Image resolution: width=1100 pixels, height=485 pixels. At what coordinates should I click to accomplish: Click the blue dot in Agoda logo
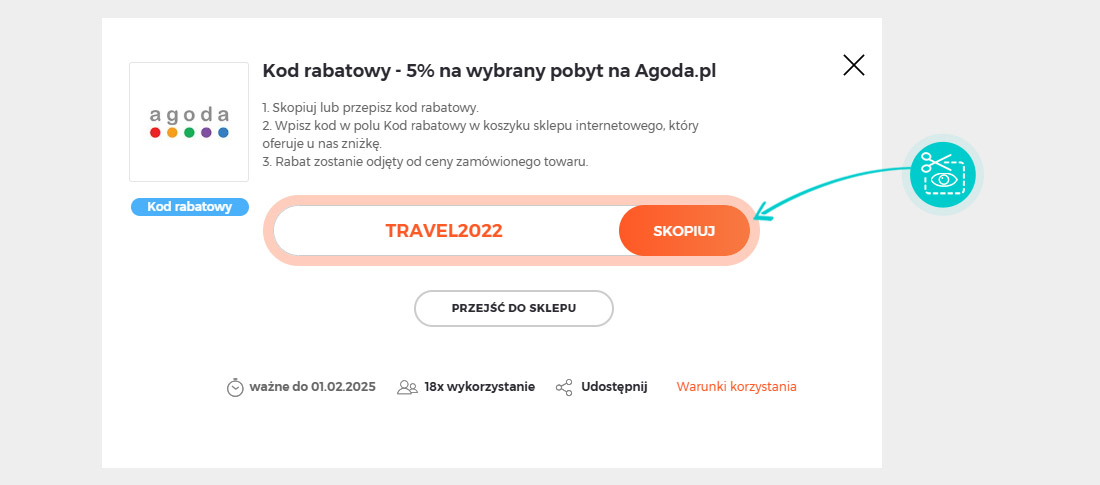point(223,133)
